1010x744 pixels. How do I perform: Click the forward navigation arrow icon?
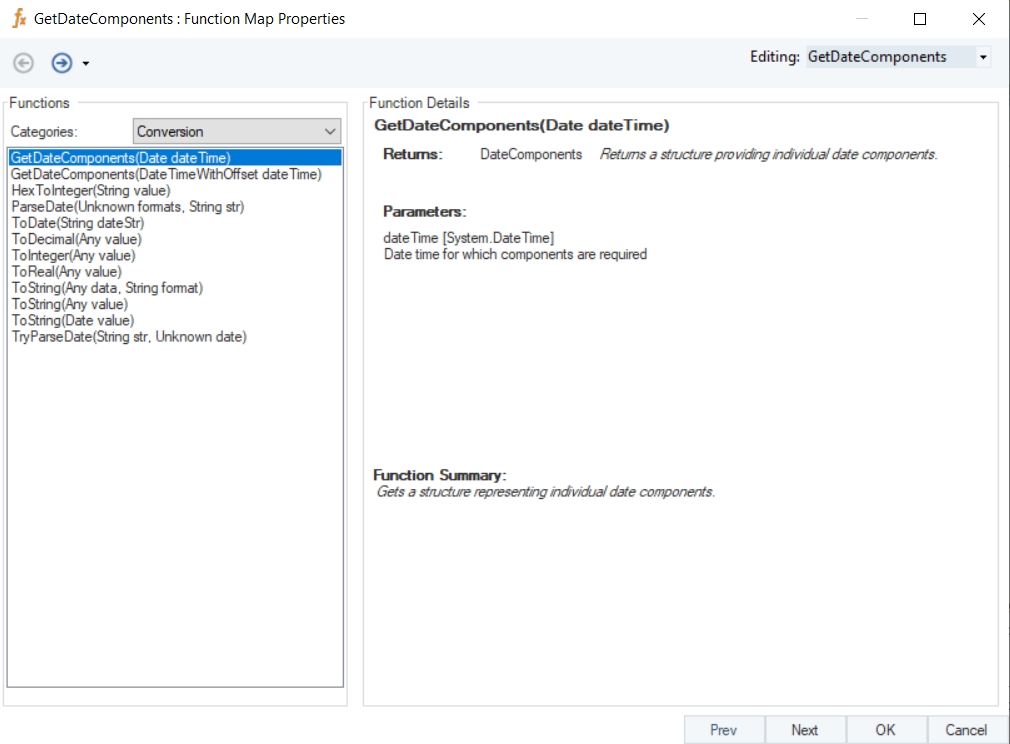(62, 63)
